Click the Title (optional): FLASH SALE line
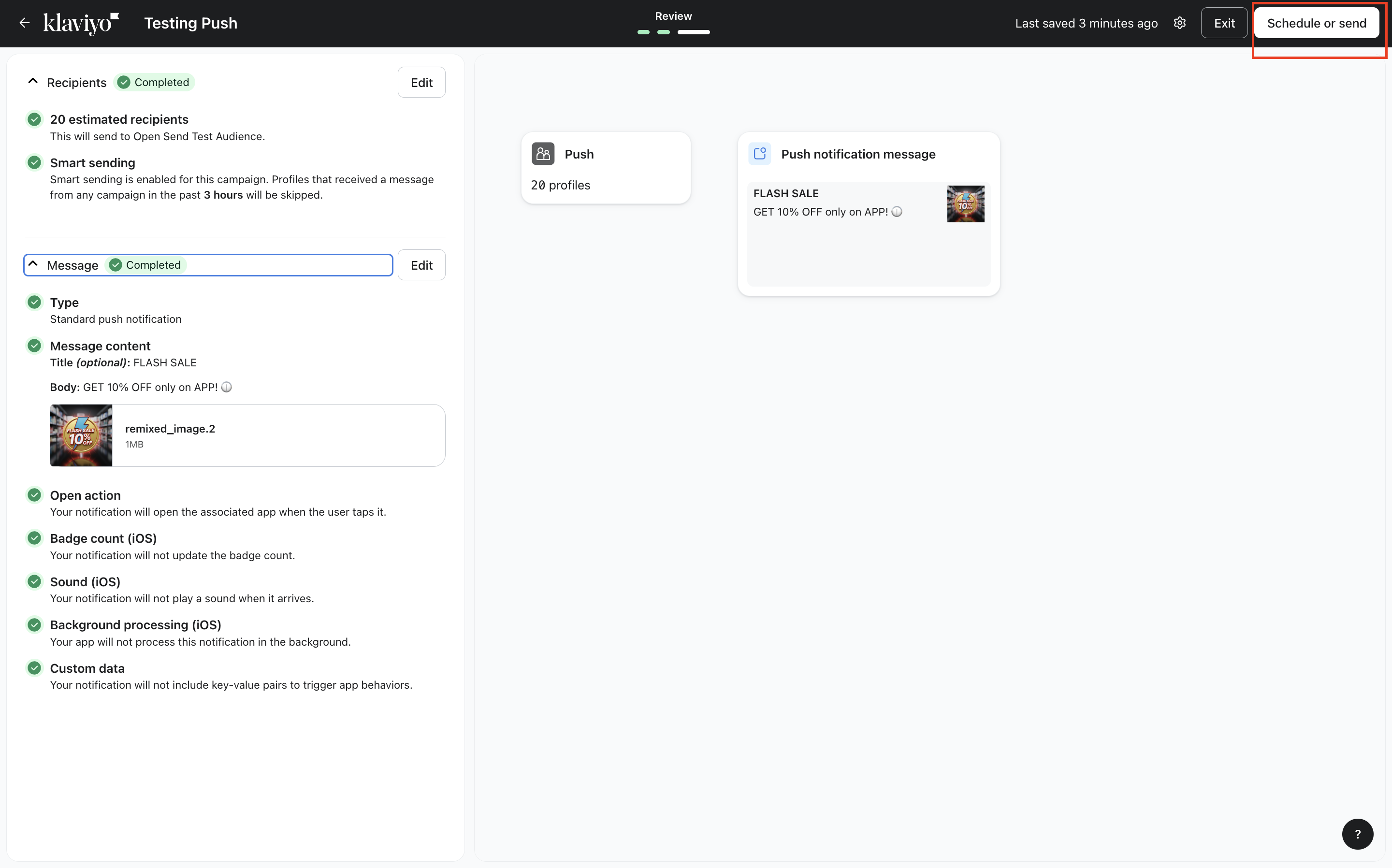Image resolution: width=1392 pixels, height=868 pixels. (123, 362)
